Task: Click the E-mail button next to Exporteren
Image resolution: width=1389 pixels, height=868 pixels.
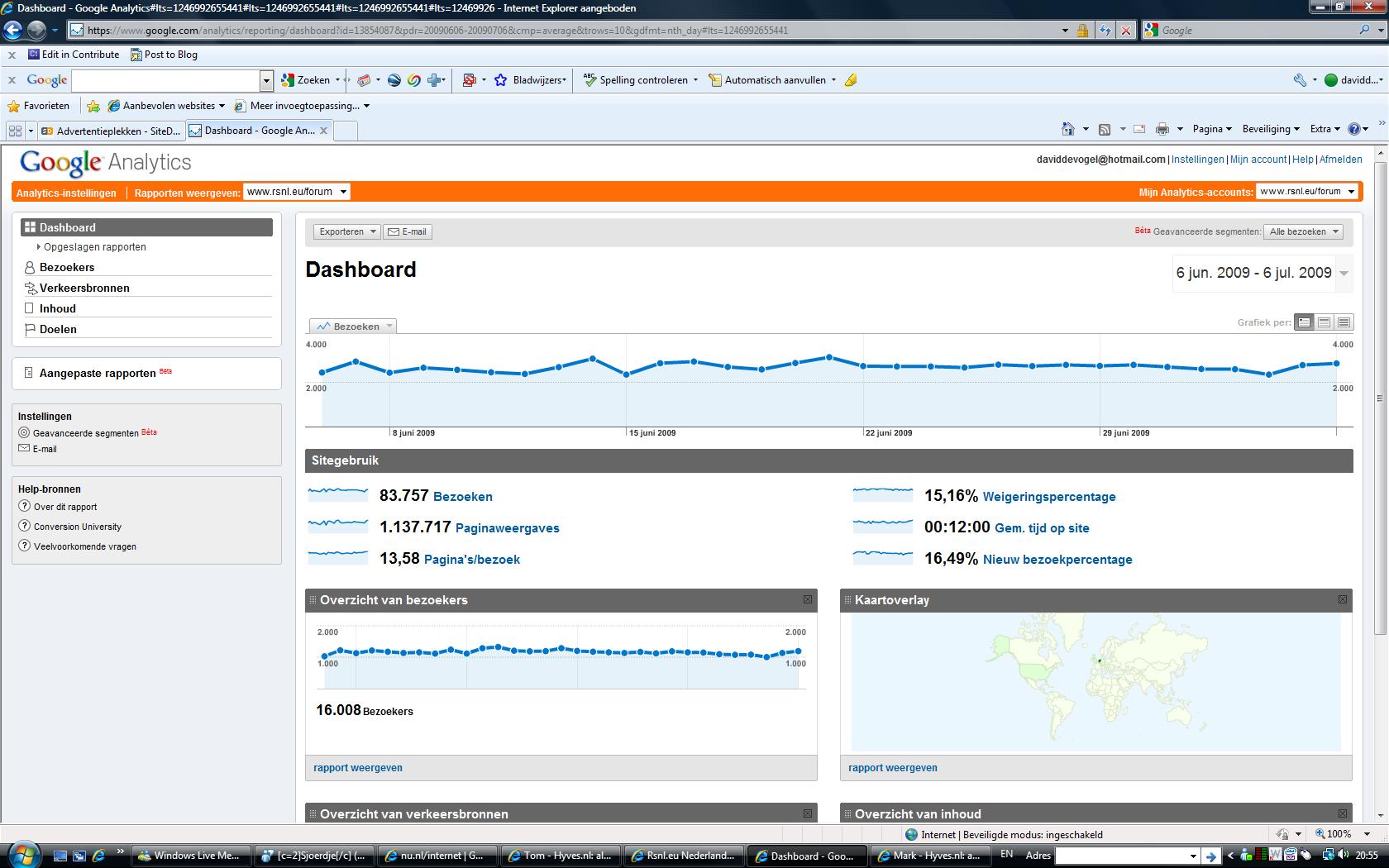Action: 408,231
